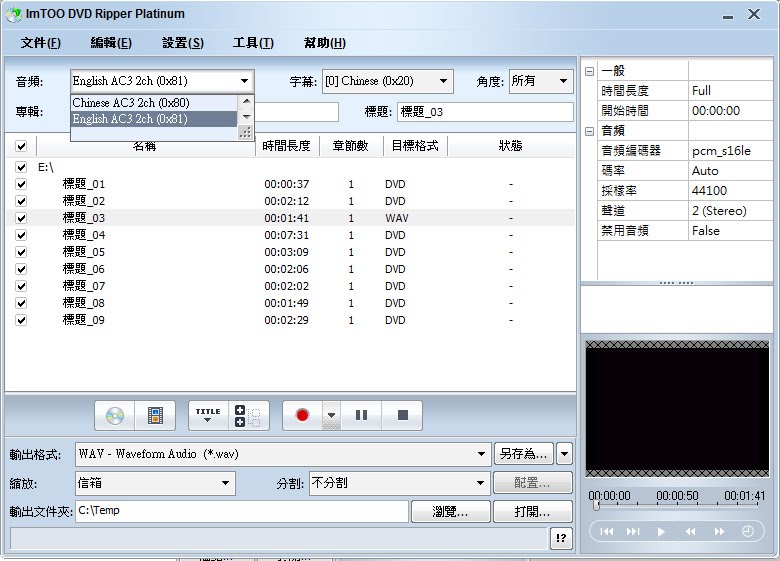780x561 pixels.
Task: Open DVD disc icon in toolbar
Action: pos(115,415)
